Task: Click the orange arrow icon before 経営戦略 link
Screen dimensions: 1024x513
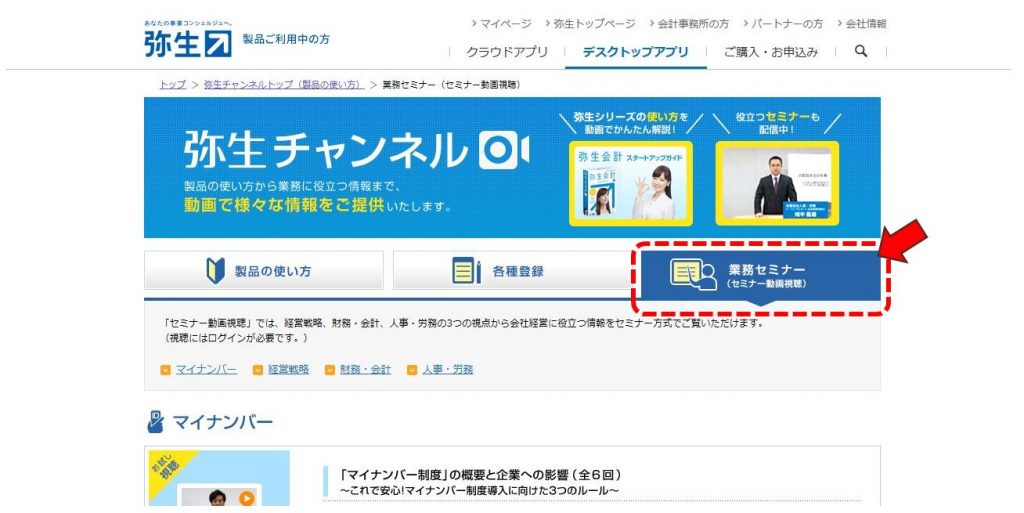Action: pos(258,370)
